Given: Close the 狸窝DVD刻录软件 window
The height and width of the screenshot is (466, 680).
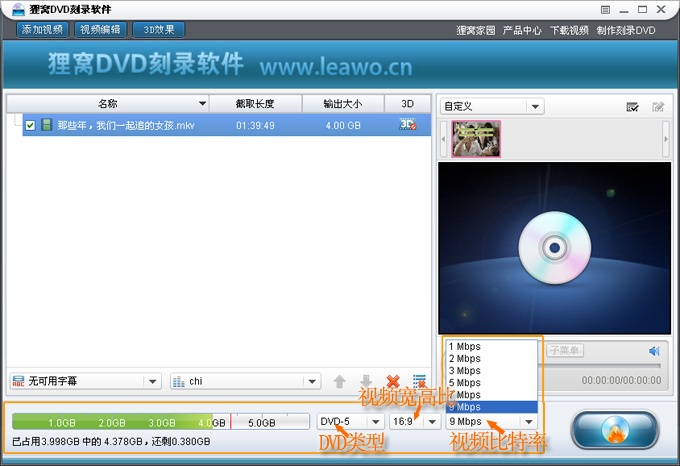Looking at the screenshot, I should 661,10.
